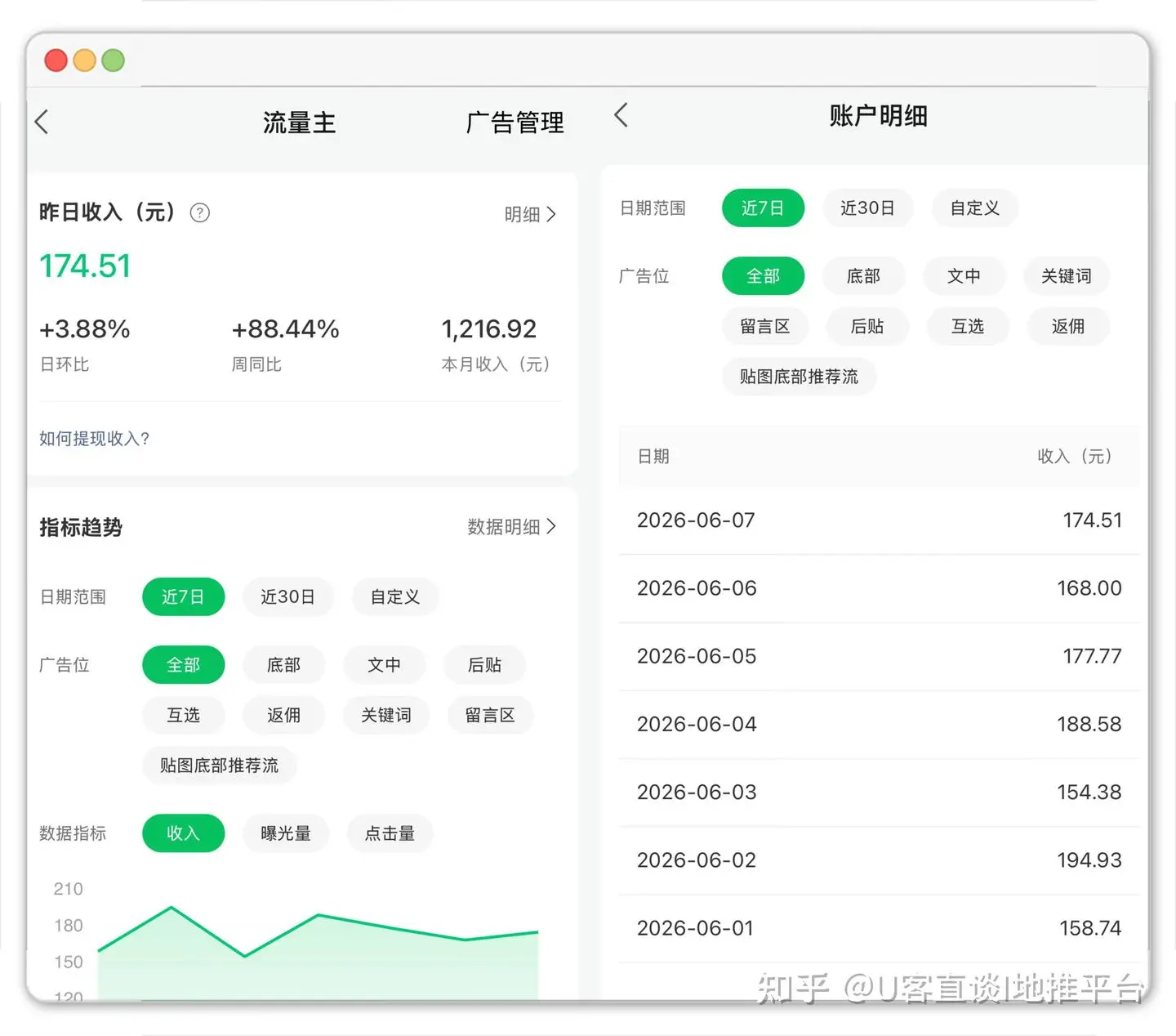Image resolution: width=1176 pixels, height=1036 pixels.
Task: Open the 如何提现收入? link
Action: point(95,439)
